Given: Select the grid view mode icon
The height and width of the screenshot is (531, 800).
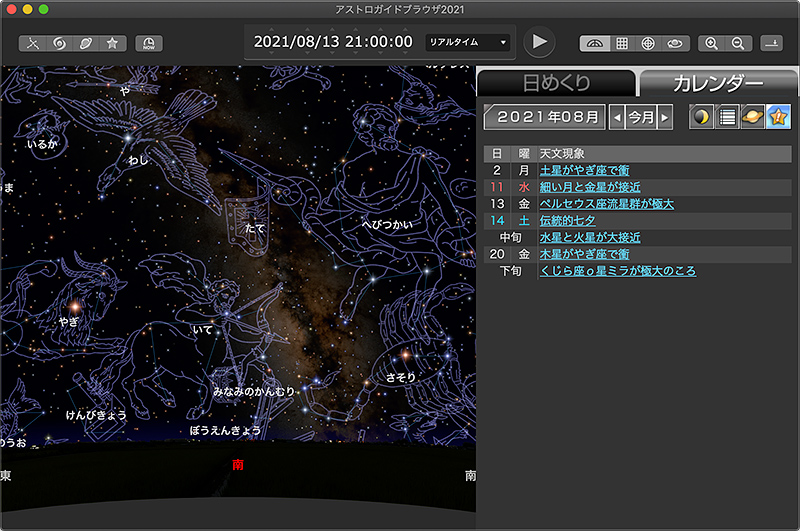Looking at the screenshot, I should coord(622,43).
